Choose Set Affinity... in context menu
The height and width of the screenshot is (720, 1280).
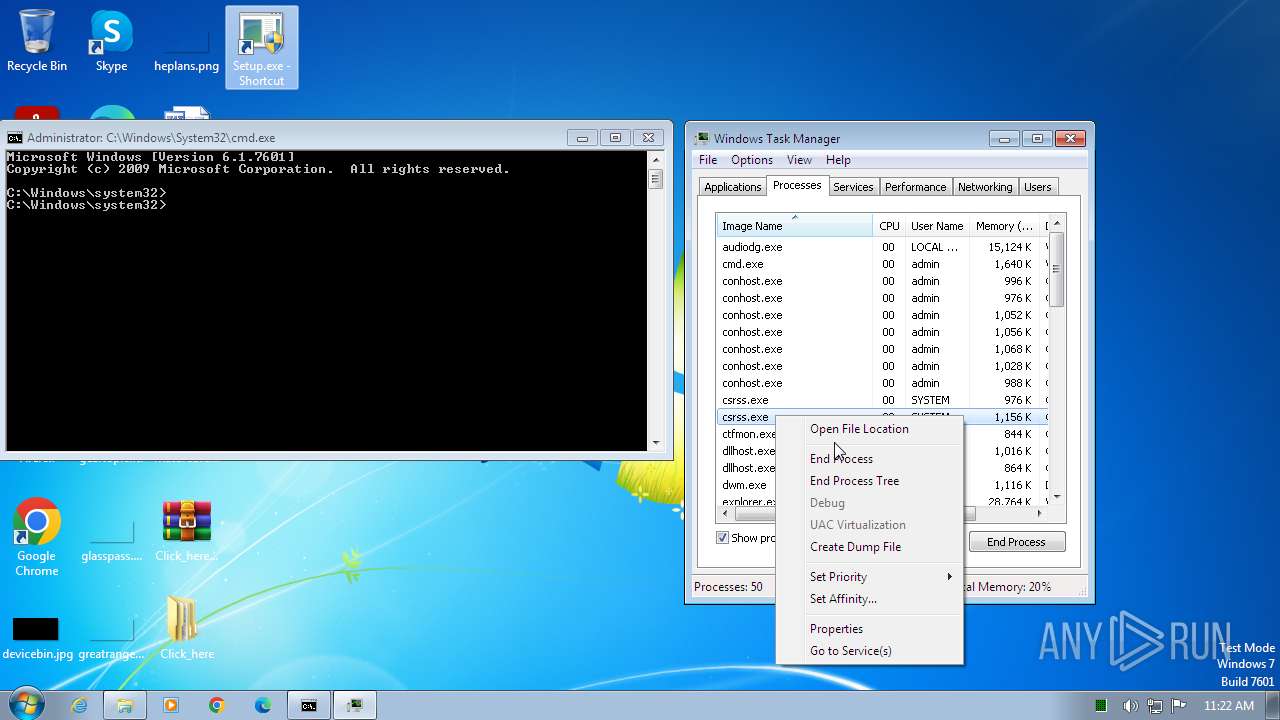pyautogui.click(x=869, y=599)
